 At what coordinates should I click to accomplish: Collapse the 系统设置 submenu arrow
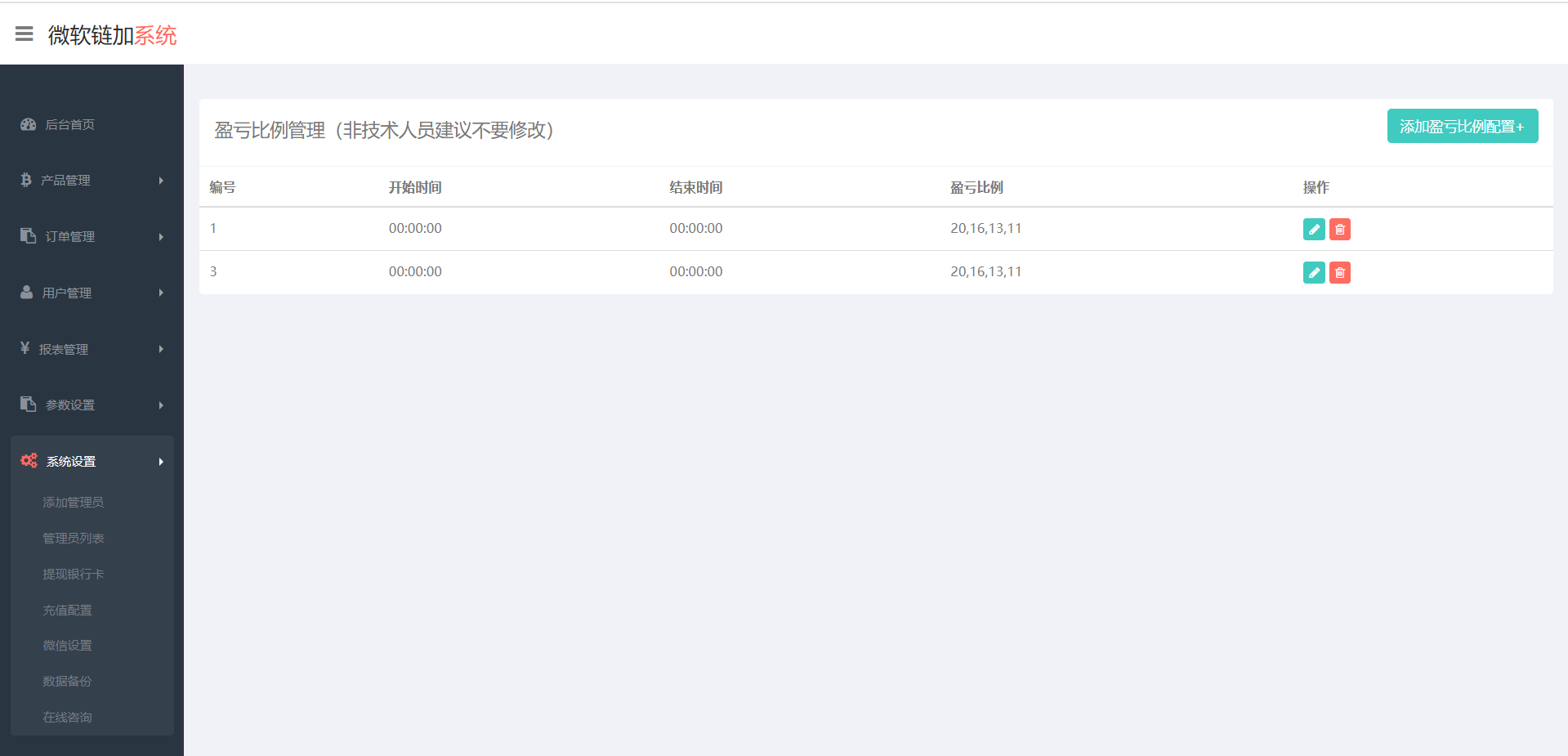(x=161, y=462)
